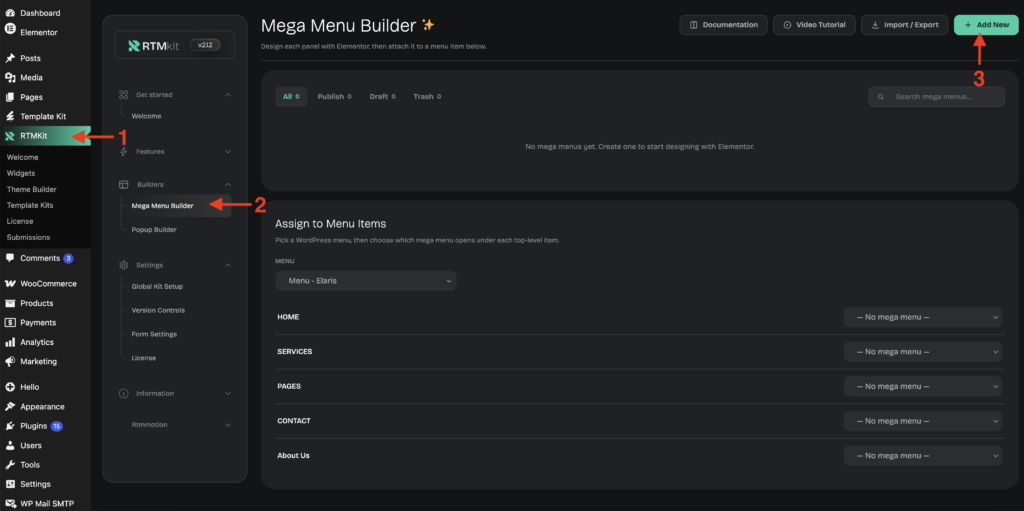Expand the Information section chevron

coord(228,393)
